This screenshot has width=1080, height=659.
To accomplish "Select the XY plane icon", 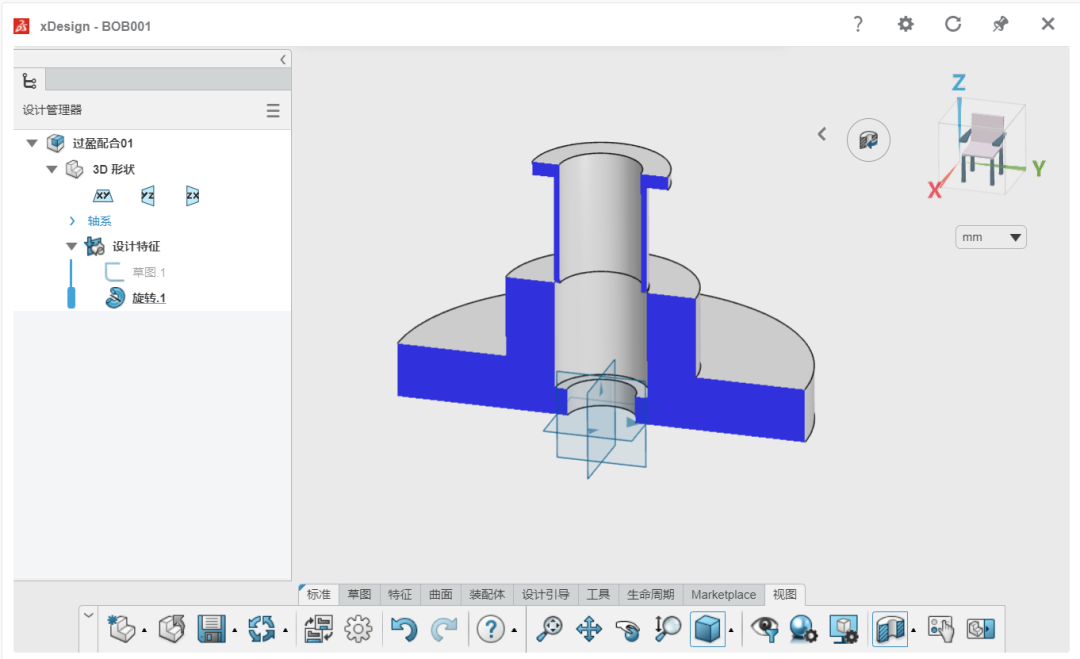I will click(x=103, y=196).
